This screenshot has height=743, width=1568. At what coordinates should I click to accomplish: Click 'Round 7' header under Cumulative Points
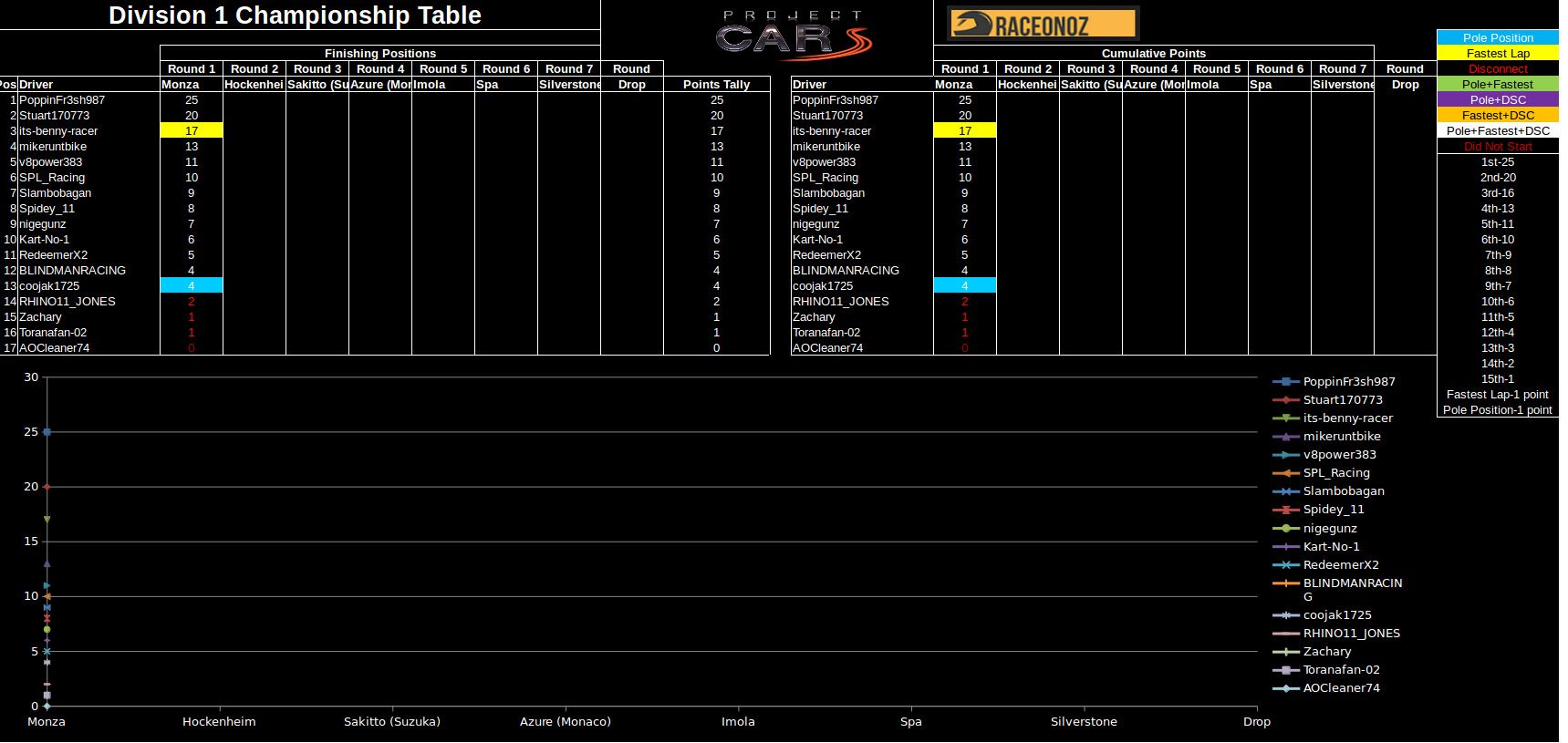click(x=1343, y=68)
